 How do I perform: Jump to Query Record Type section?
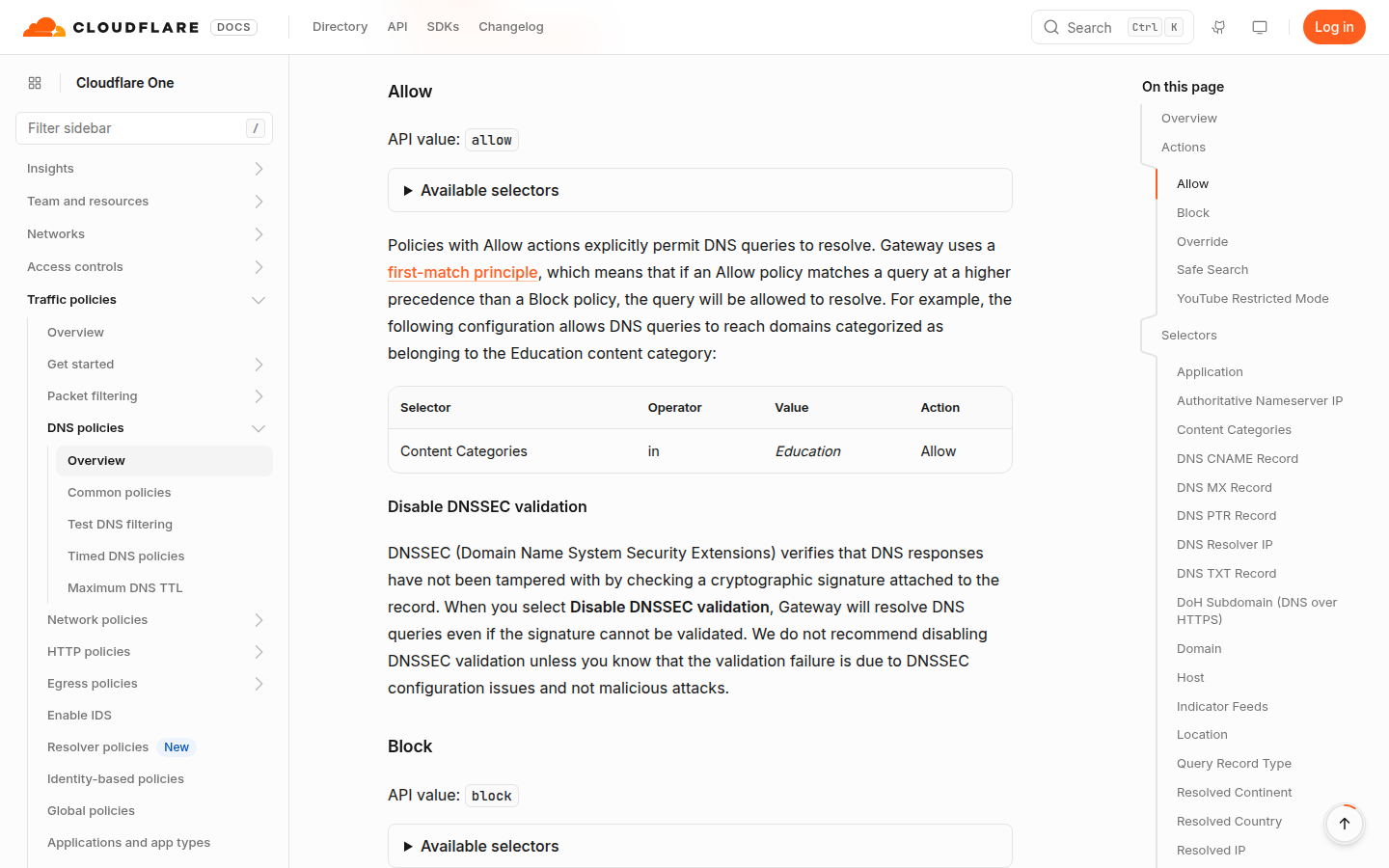(x=1234, y=764)
